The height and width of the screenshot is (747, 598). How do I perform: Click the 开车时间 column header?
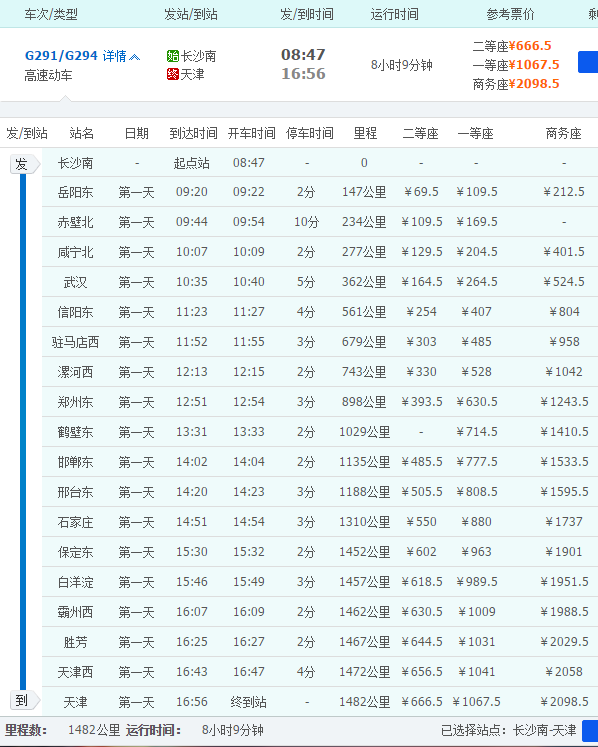click(252, 133)
